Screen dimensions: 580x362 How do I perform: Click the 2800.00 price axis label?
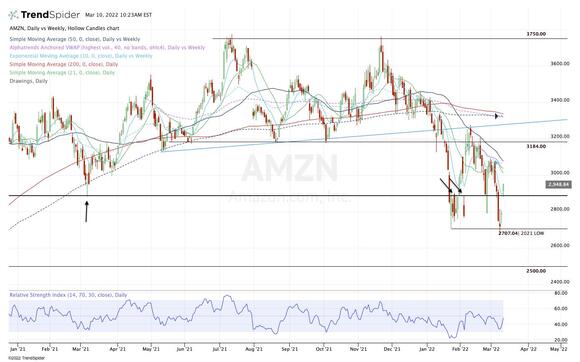[x=560, y=209]
